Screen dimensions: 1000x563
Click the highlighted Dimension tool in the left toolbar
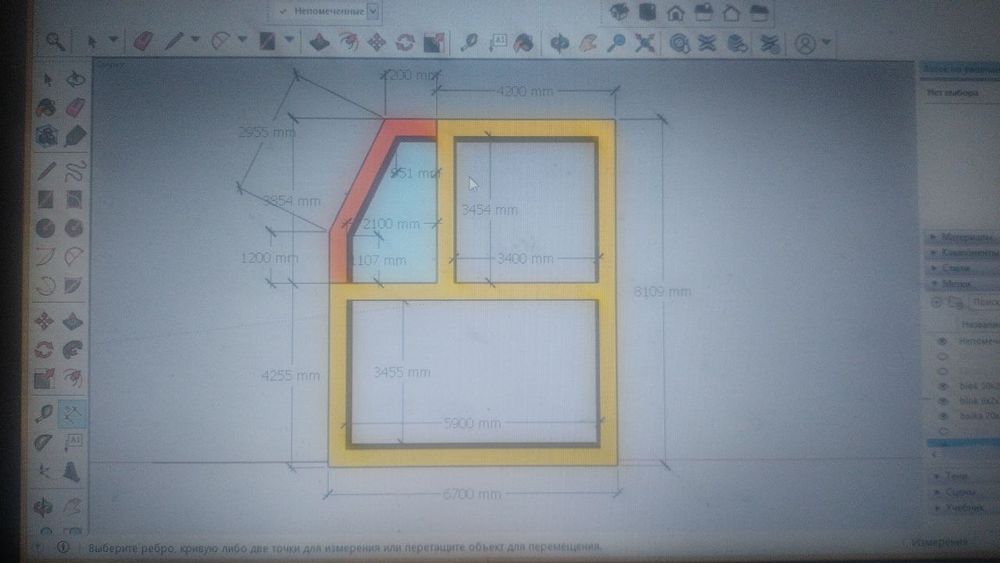(72, 414)
